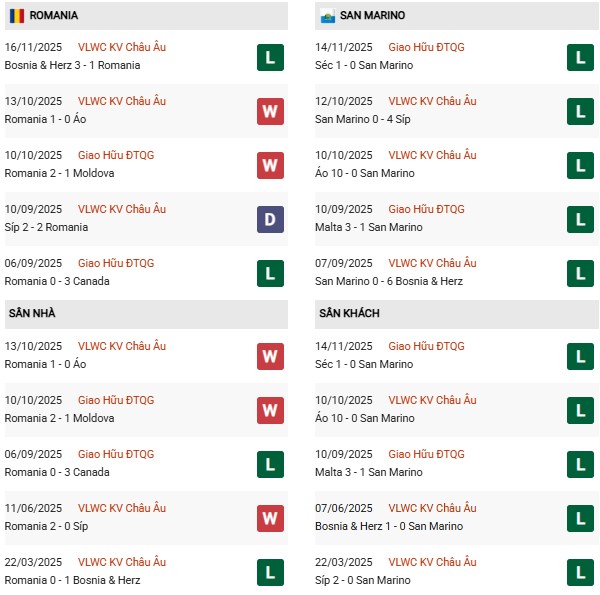Screen dimensions: 600x595
Task: Click the D badge for Síp 2 - 2 Romania
Action: click(x=270, y=219)
